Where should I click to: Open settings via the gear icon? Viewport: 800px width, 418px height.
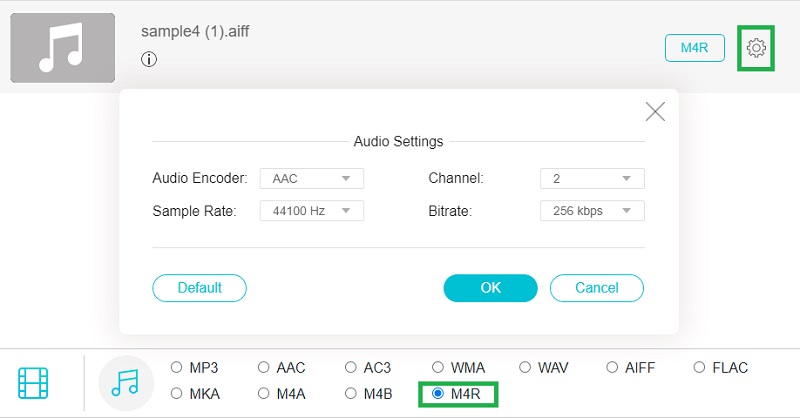click(756, 48)
